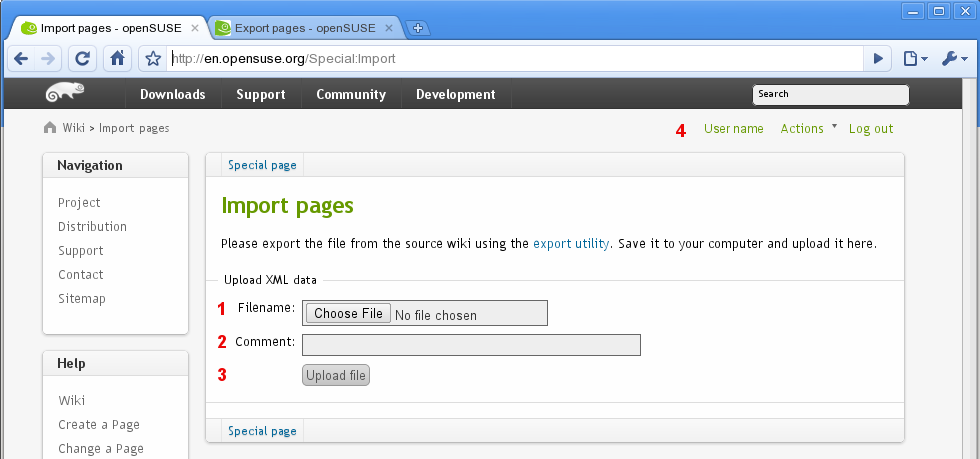Open Change a Page help link

101,448
